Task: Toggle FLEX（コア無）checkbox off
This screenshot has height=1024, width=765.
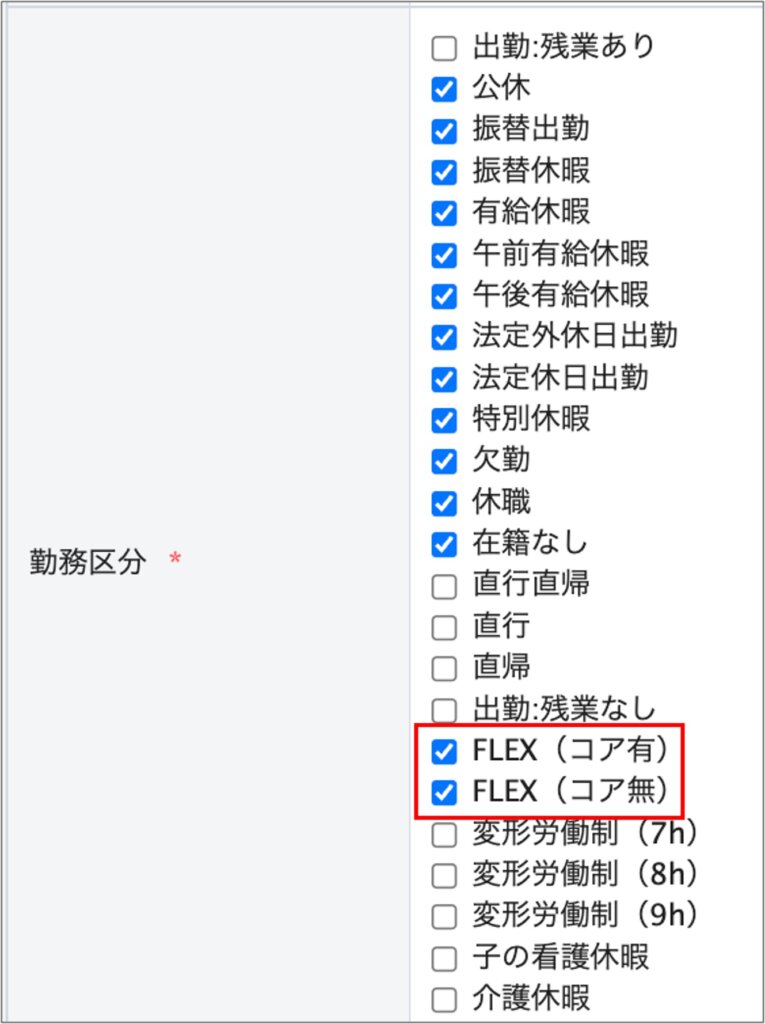Action: tap(444, 793)
